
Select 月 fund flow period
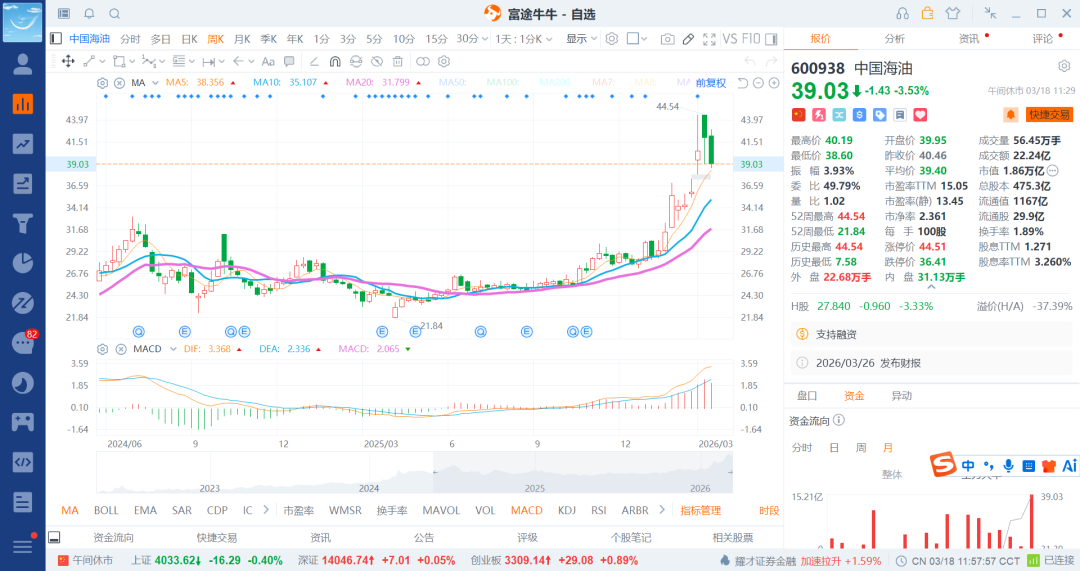click(887, 448)
